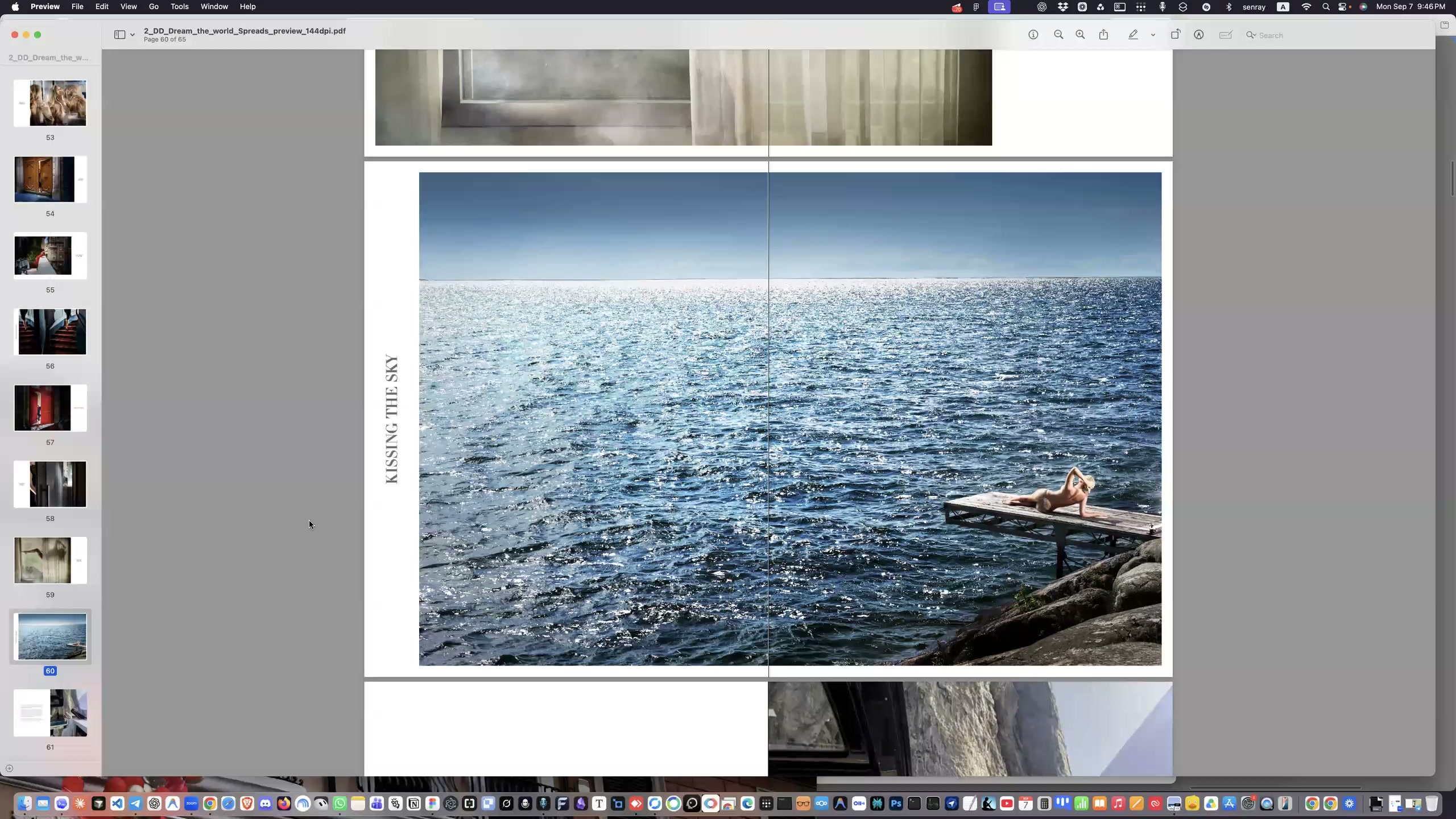Open the Share button in toolbar
Screen dimensions: 1456x819
point(1104,35)
